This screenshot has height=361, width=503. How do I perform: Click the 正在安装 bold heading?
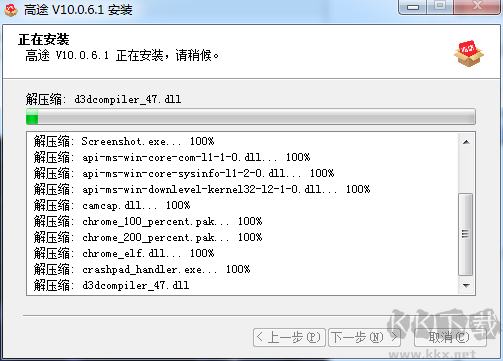[x=44, y=40]
